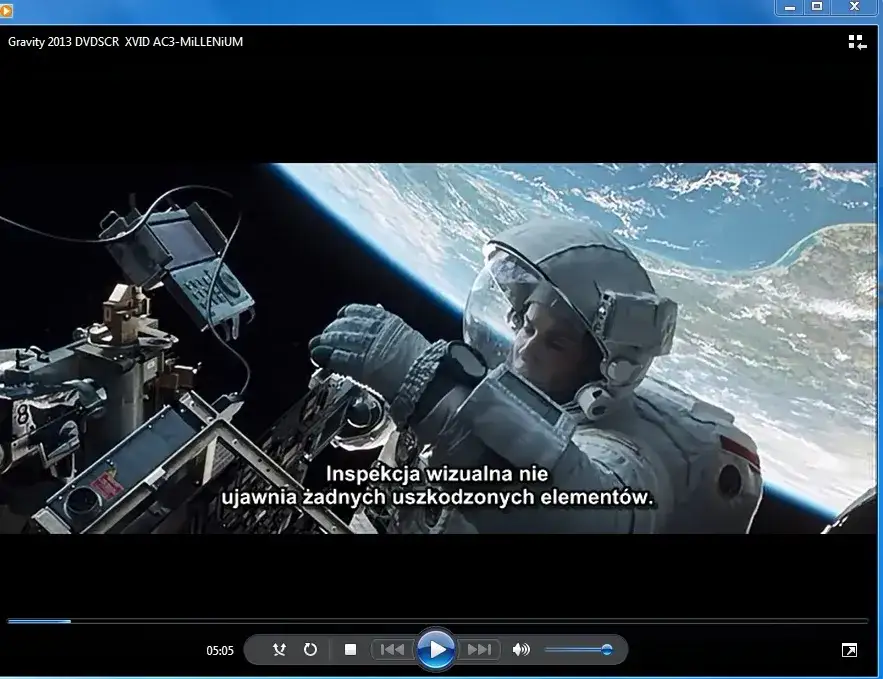Image resolution: width=883 pixels, height=679 pixels.
Task: Resume playing the Gravity video
Action: point(435,650)
